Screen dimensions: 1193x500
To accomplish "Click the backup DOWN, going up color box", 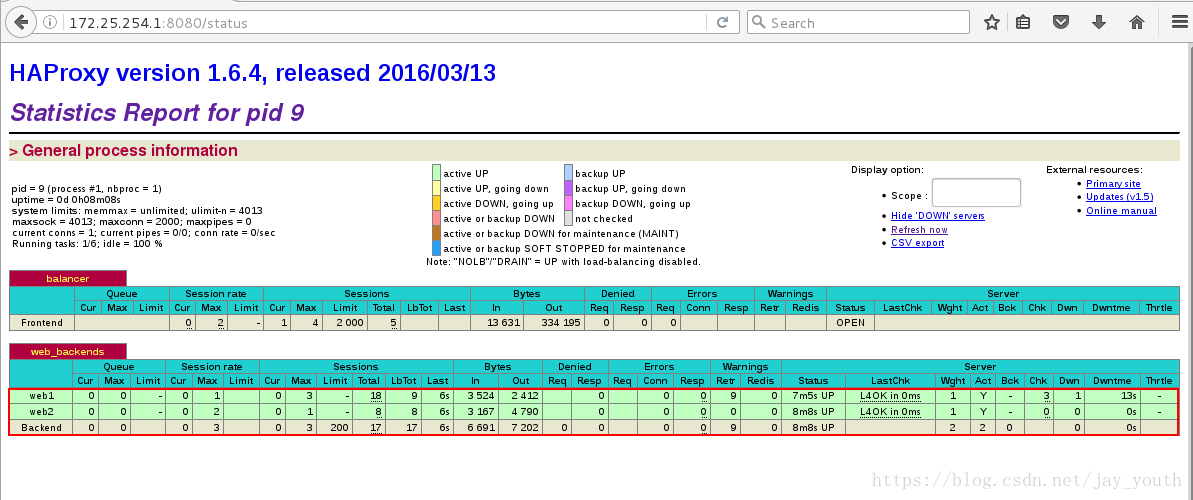I will 568,203.
